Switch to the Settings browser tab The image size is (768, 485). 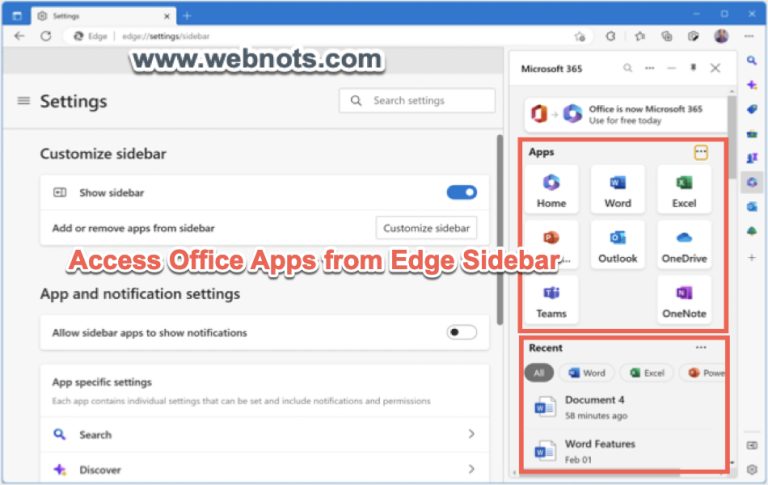104,16
